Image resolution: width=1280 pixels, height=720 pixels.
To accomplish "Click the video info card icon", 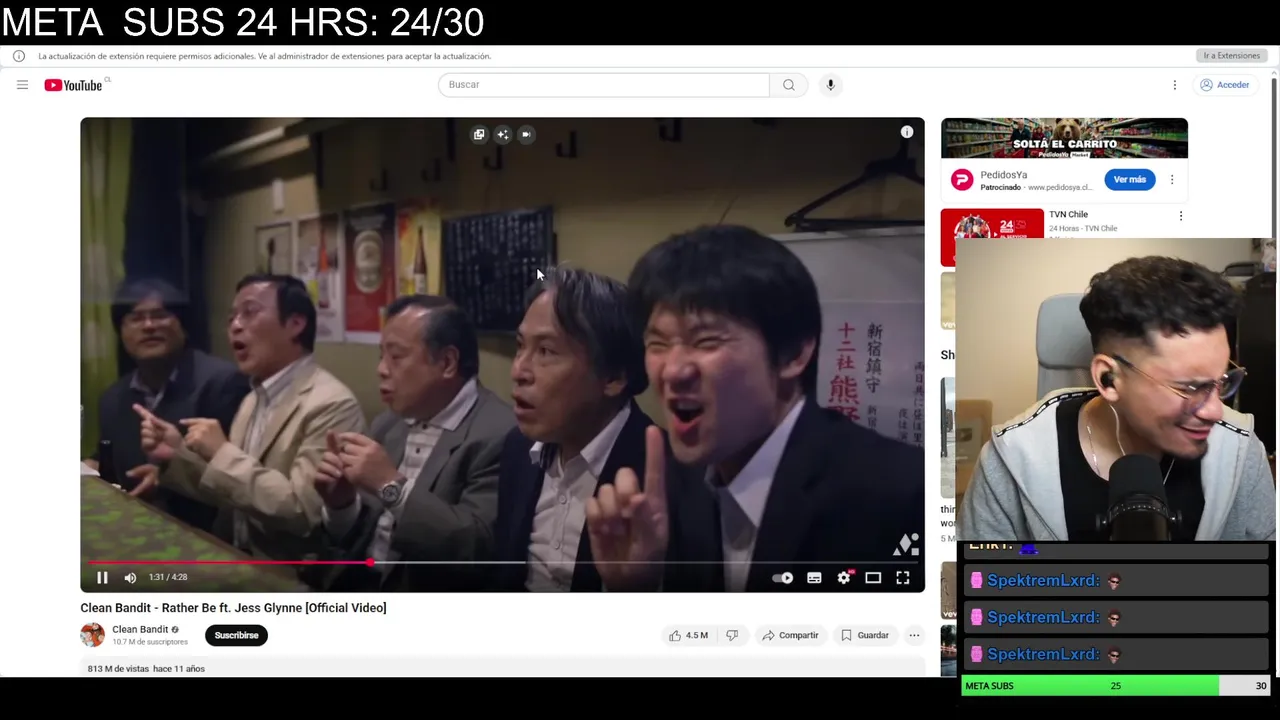I will (906, 132).
